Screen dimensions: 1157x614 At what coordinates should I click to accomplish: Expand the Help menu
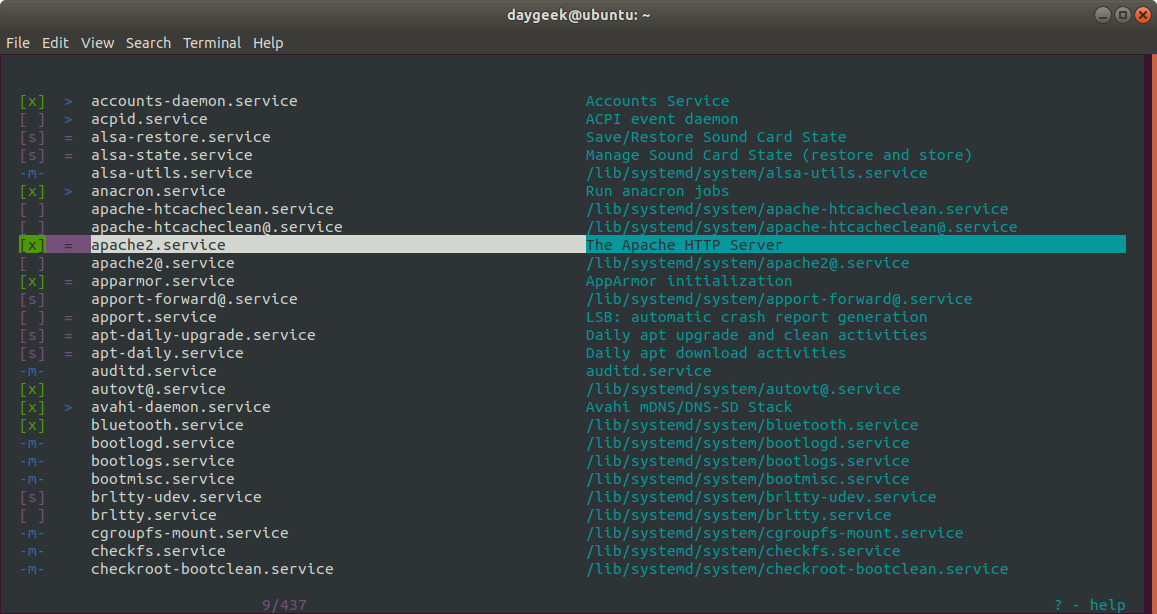(268, 43)
